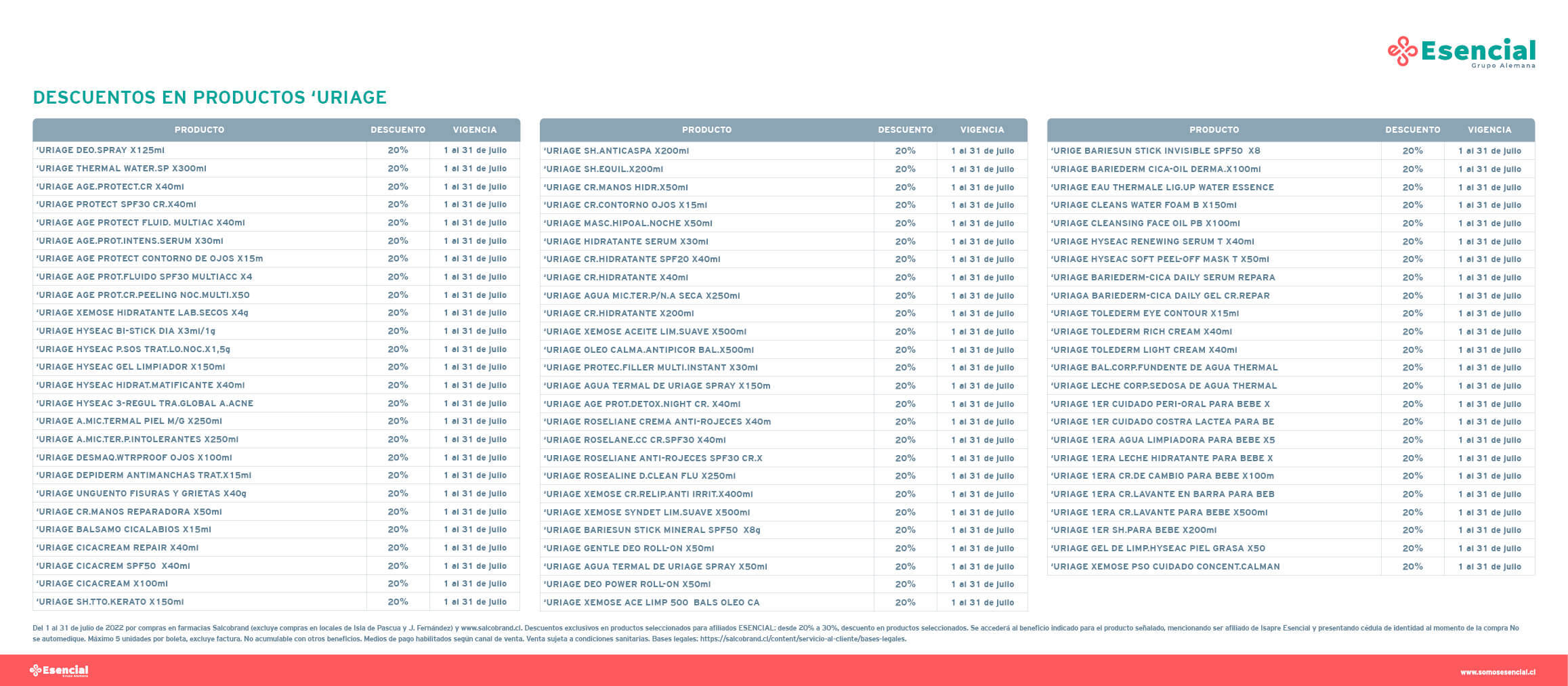Viewport: 1568px width, 686px height.
Task: Select 'URIAGE EAU THERMALE LIG.UP WATER ESSENCE
Action: click(x=1291, y=188)
